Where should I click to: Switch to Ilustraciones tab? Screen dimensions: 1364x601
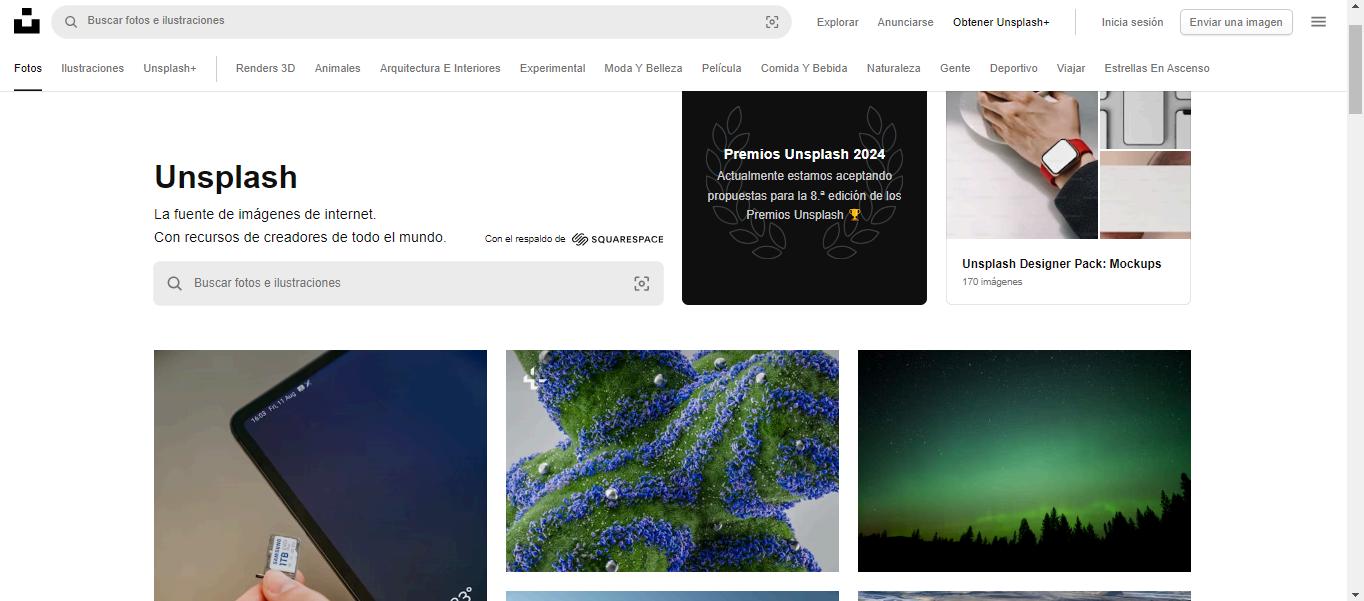[x=92, y=68]
